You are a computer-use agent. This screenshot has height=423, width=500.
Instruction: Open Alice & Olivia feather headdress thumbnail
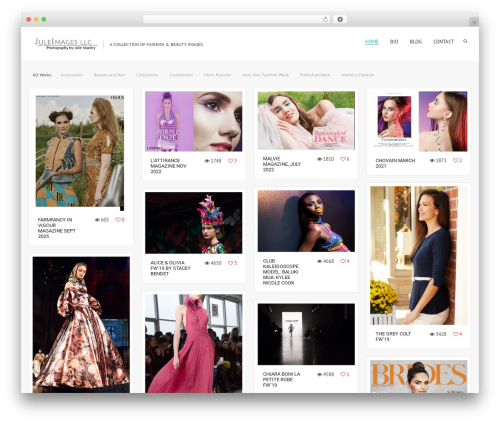[x=194, y=223]
